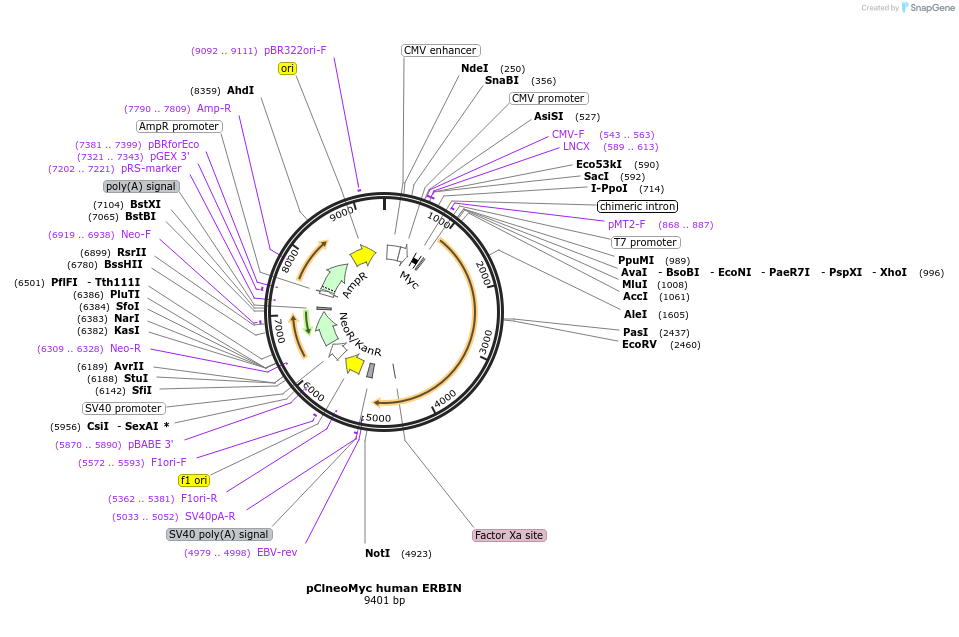The width and height of the screenshot is (959, 637).
Task: Click the pink Factor Xa site label
Action: [509, 535]
